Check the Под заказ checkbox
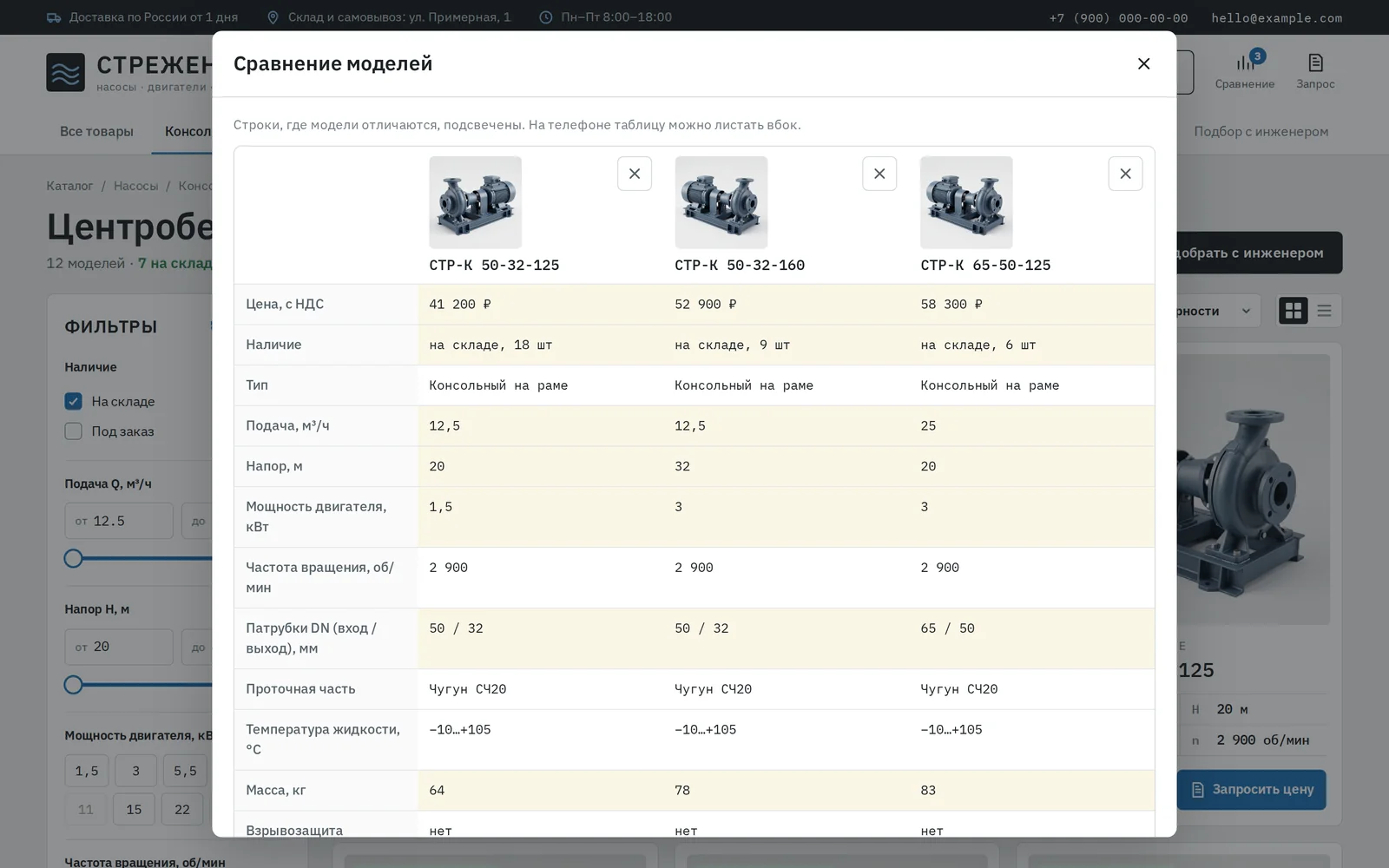This screenshot has height=868, width=1389. (x=74, y=431)
